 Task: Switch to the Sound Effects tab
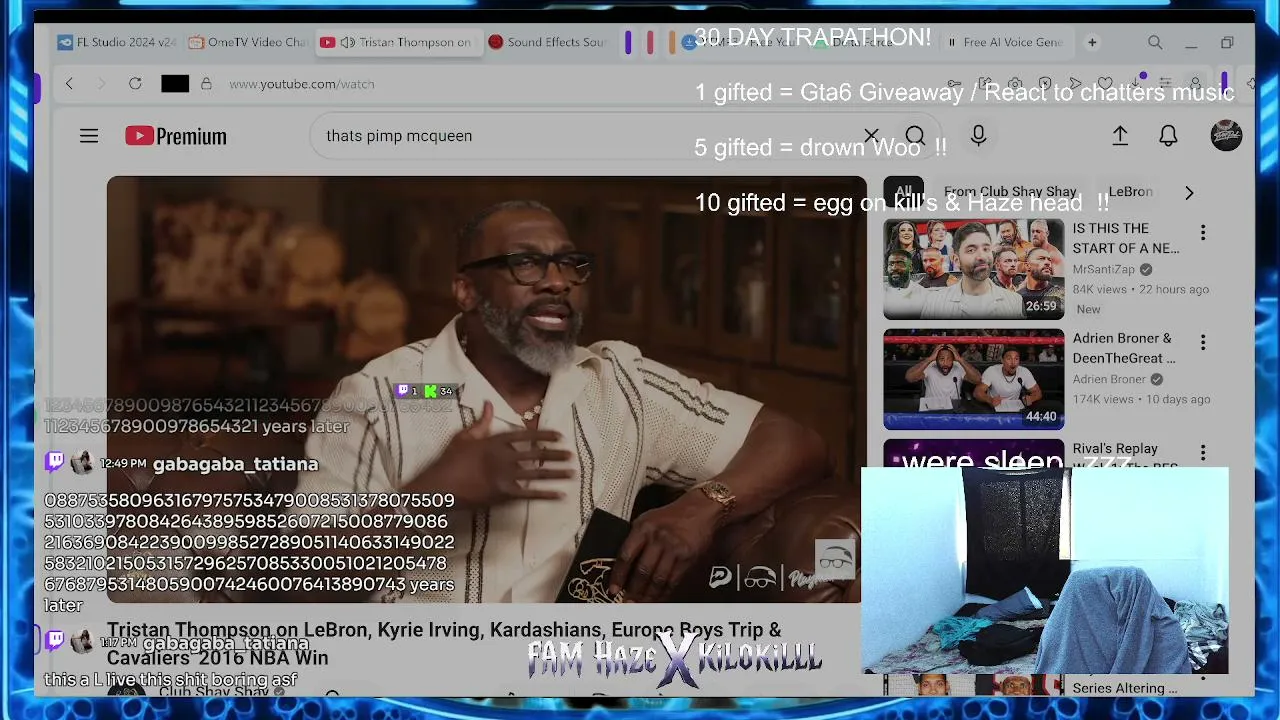tap(548, 43)
